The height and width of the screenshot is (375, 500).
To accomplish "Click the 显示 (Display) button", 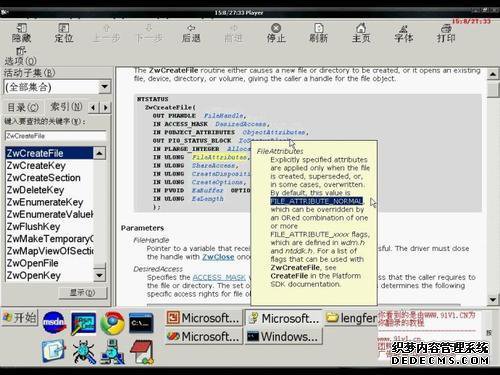I will (x=83, y=293).
